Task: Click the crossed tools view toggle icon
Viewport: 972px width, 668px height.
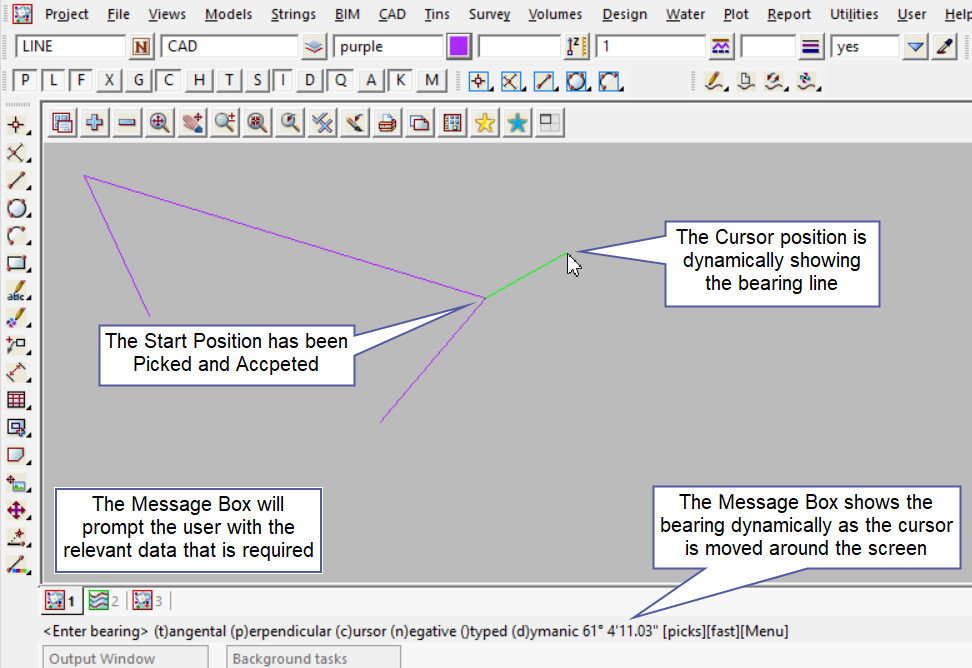Action: pyautogui.click(x=322, y=123)
